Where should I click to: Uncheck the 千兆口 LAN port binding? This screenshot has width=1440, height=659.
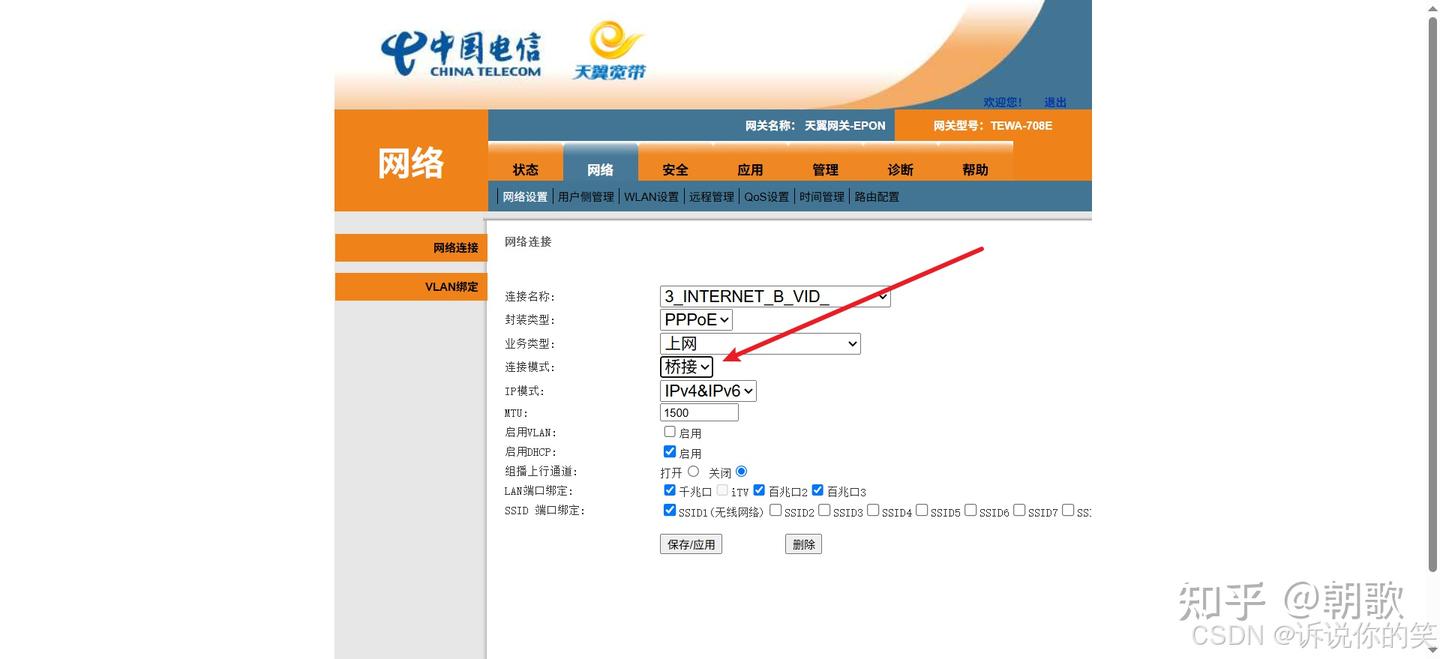tap(670, 490)
